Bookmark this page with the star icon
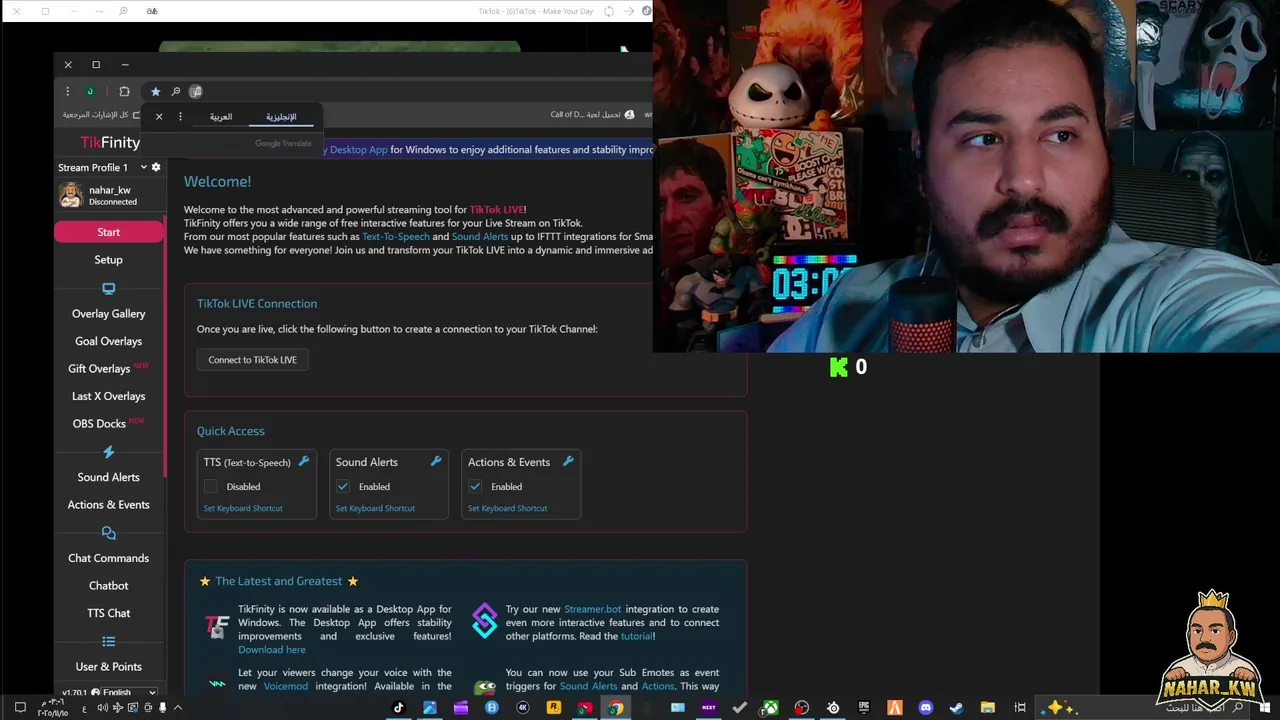 (155, 92)
